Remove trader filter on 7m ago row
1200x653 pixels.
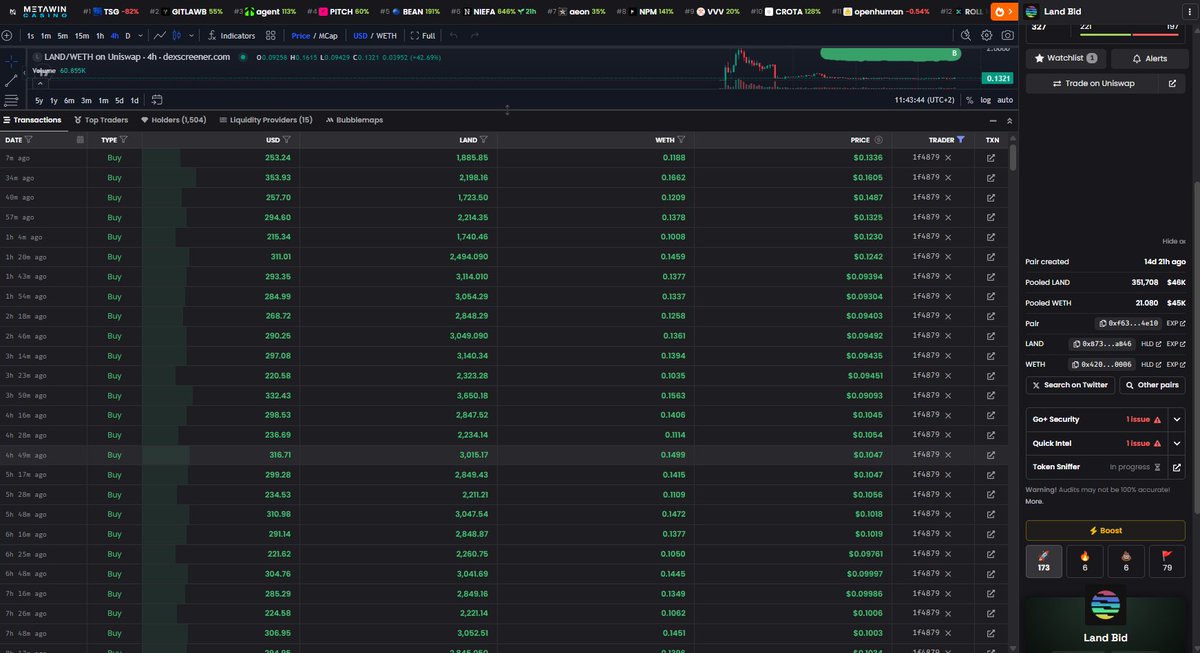point(948,158)
